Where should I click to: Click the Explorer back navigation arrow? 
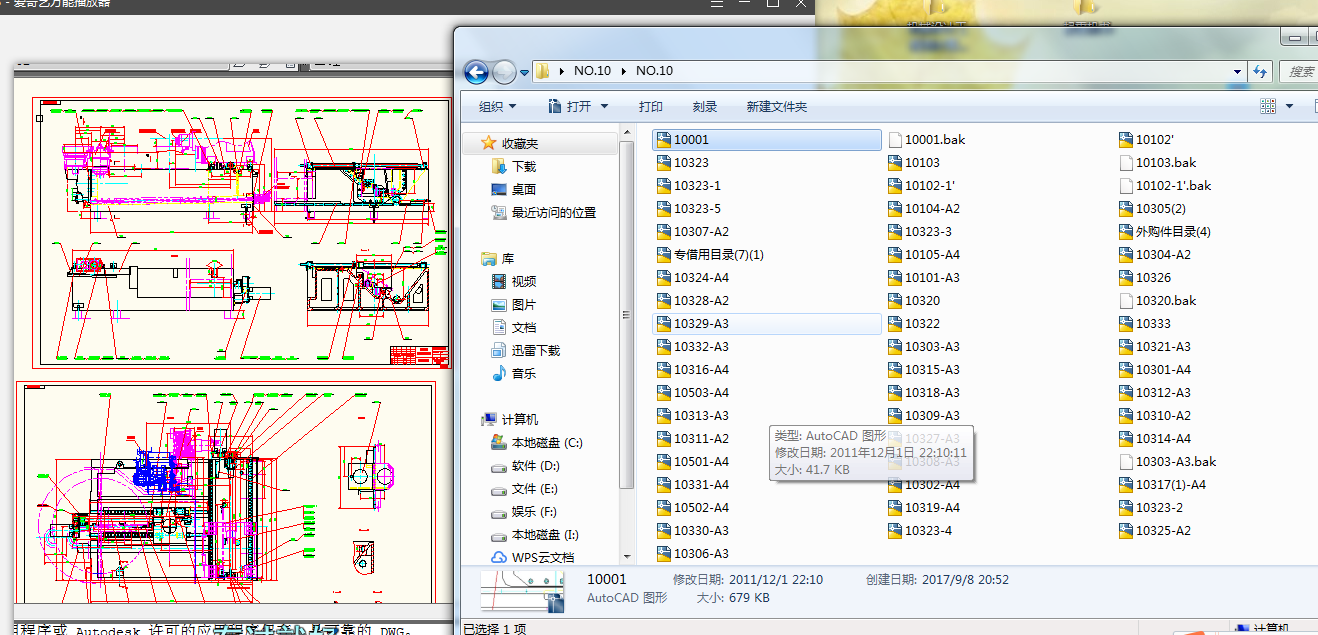(476, 71)
